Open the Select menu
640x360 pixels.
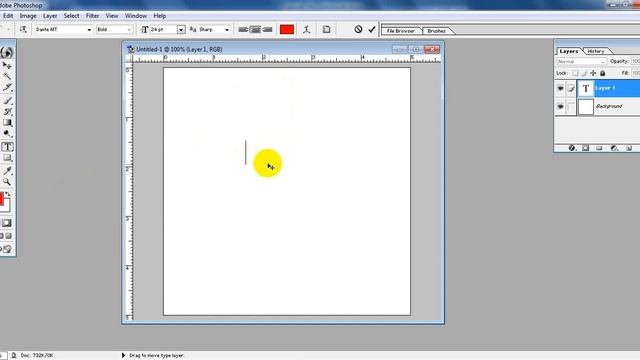71,16
